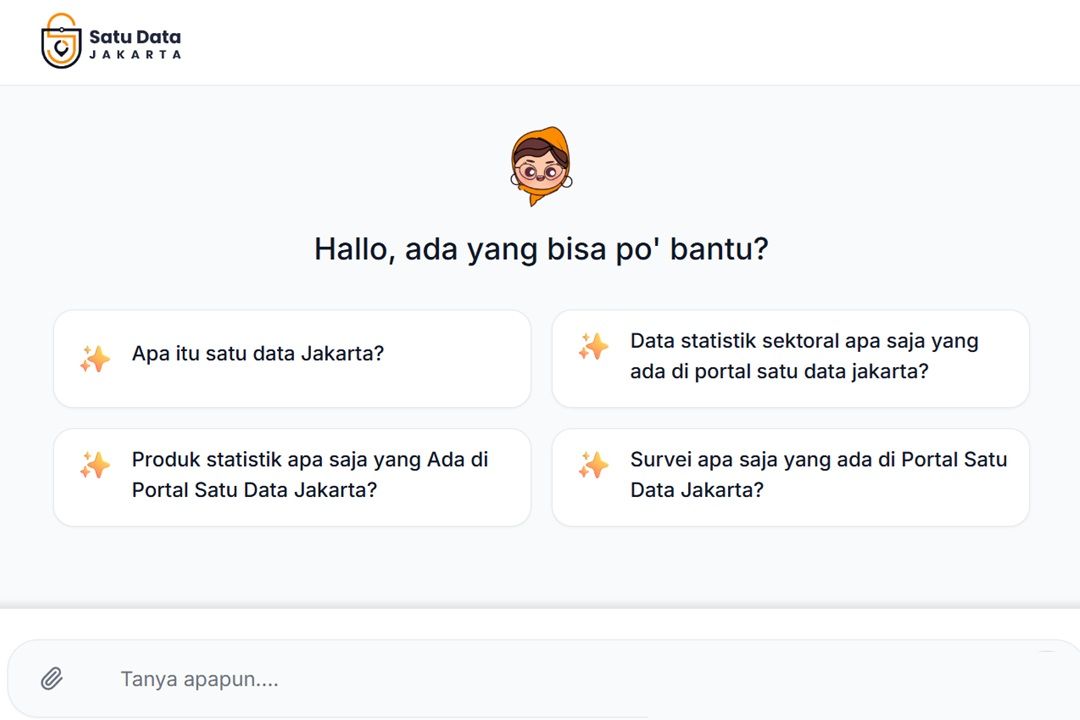Click the 'JAKARTA' wordmark under Satu Data

pos(135,54)
